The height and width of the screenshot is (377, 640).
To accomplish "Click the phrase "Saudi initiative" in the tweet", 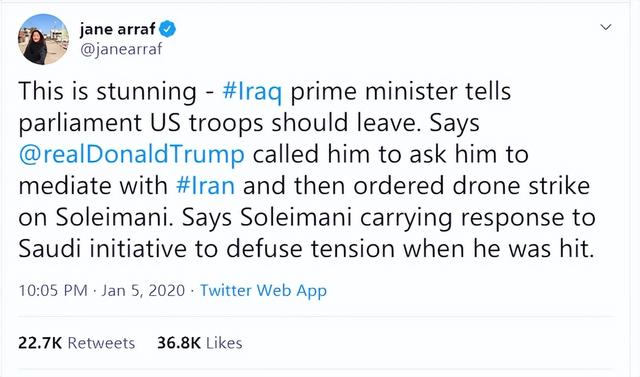I will pos(102,248).
